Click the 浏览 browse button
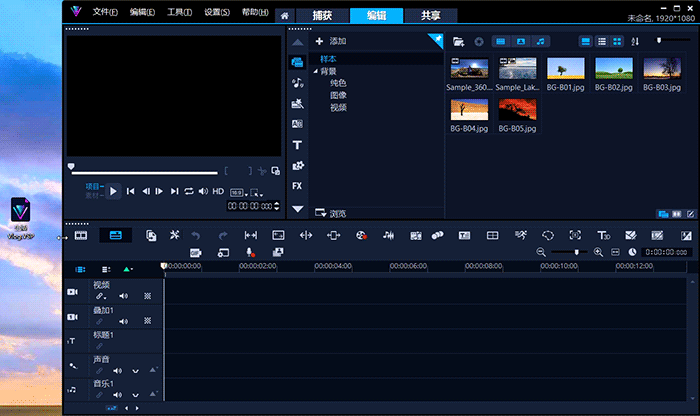Screen dimensions: 700x416 point(331,212)
